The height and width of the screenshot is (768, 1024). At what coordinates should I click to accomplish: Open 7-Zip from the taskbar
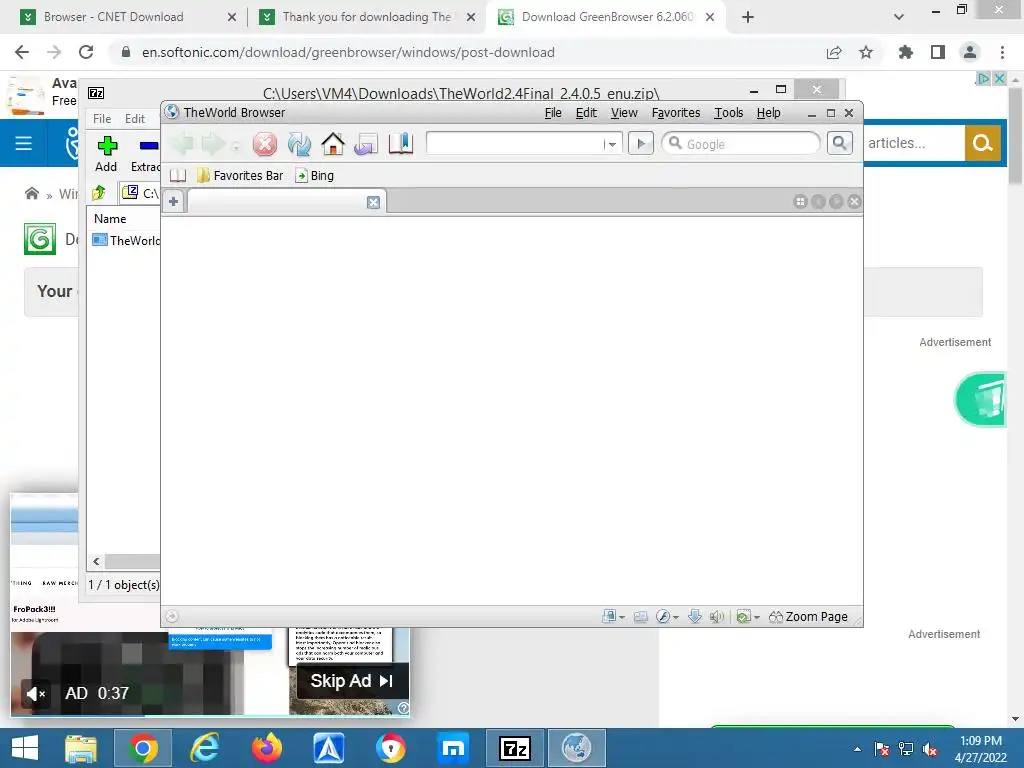(x=515, y=748)
